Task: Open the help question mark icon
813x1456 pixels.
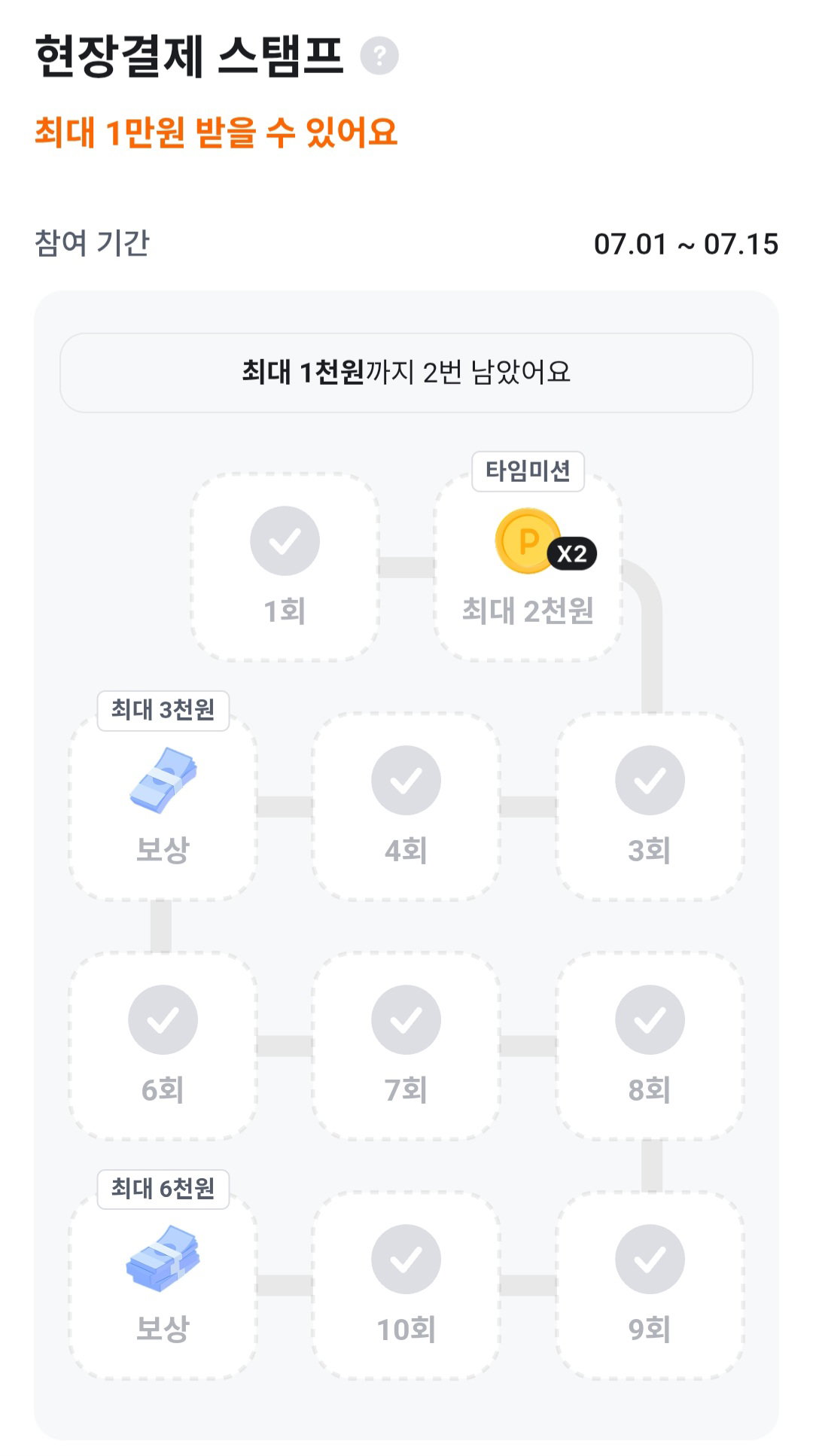Action: 379,56
